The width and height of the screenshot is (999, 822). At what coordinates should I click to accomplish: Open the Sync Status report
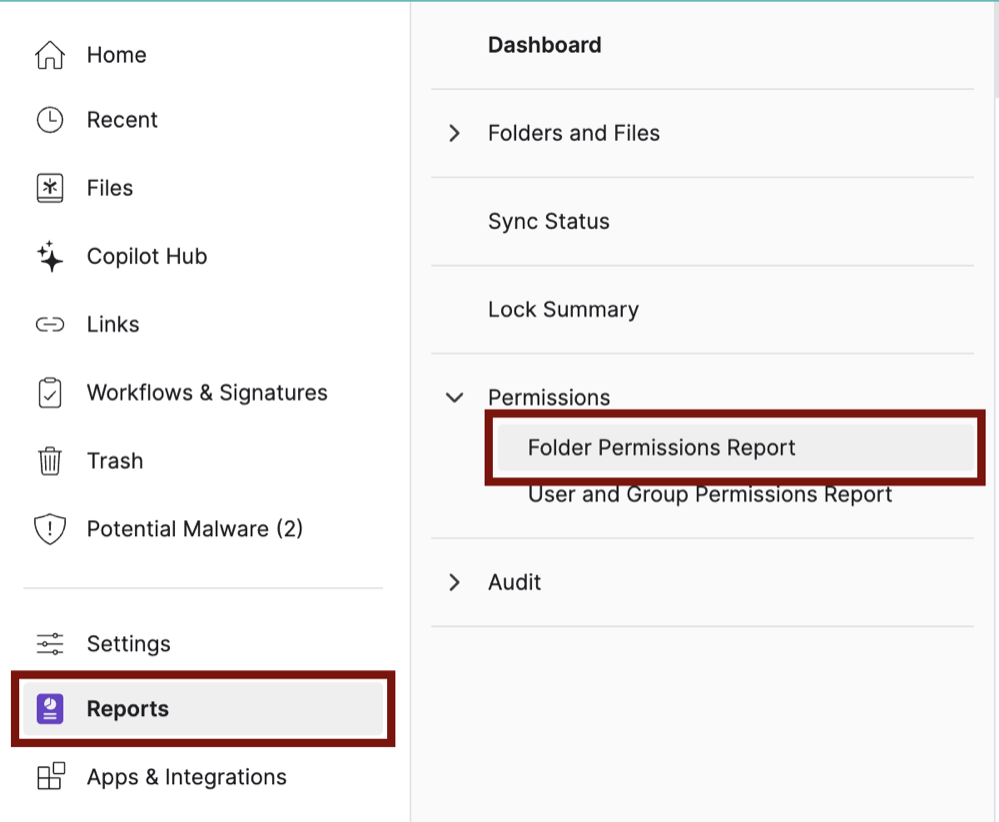548,221
